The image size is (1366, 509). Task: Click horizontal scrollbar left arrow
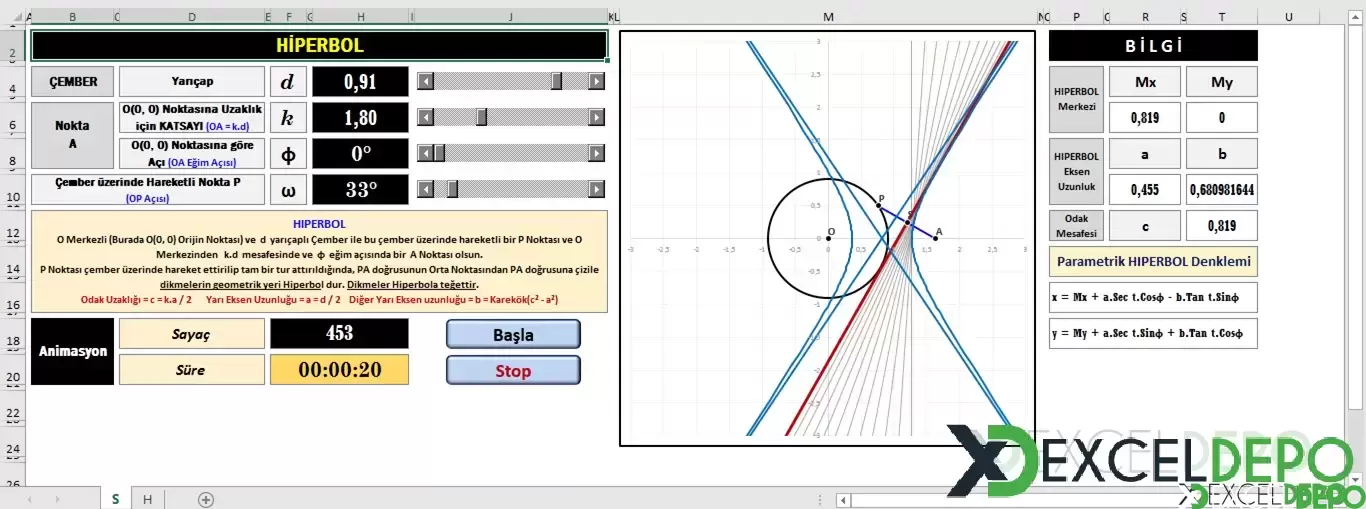click(844, 499)
